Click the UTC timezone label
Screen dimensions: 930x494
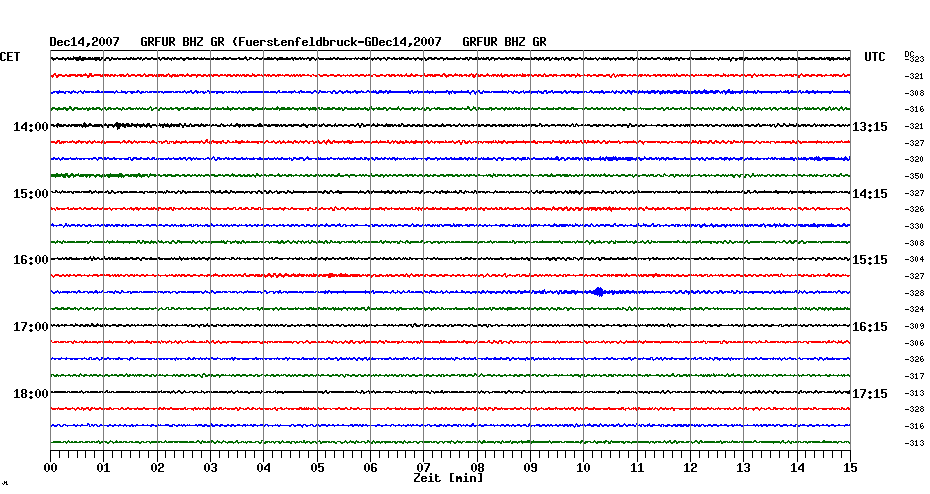point(874,57)
